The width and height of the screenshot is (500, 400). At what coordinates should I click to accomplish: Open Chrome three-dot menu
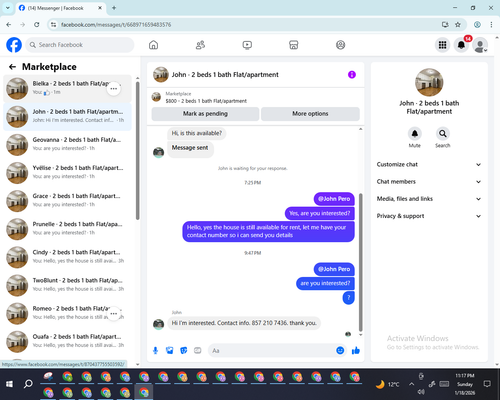pyautogui.click(x=491, y=25)
